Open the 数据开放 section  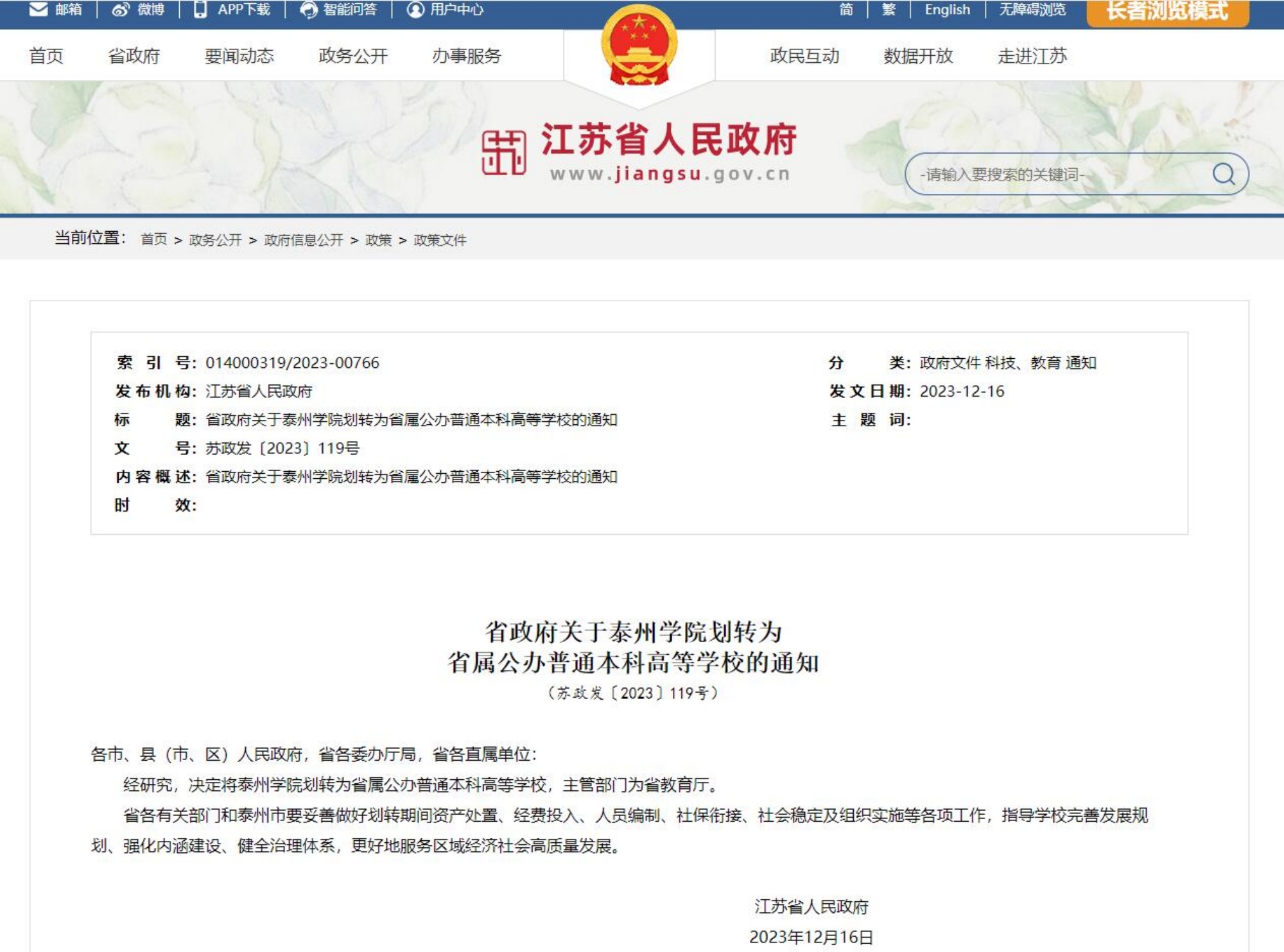(x=918, y=56)
